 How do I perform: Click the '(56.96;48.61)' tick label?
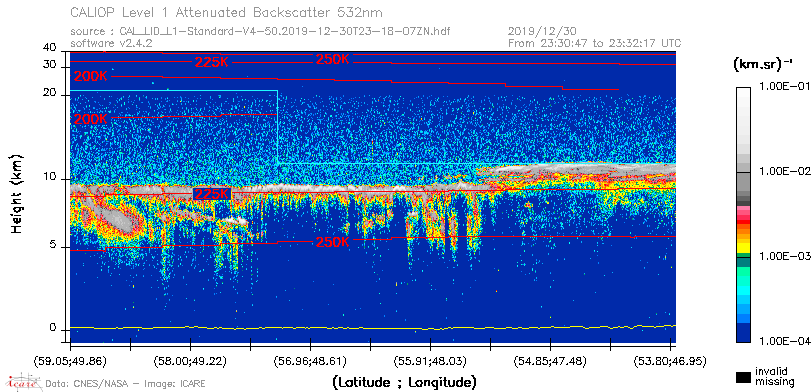tap(310, 360)
